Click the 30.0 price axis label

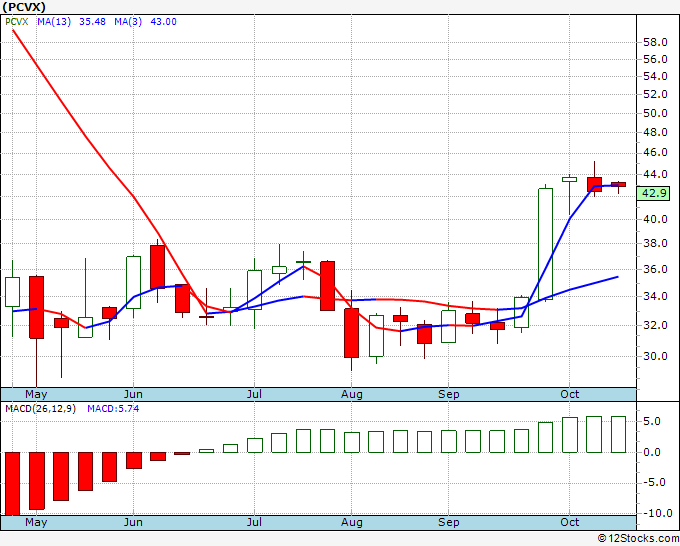point(655,356)
